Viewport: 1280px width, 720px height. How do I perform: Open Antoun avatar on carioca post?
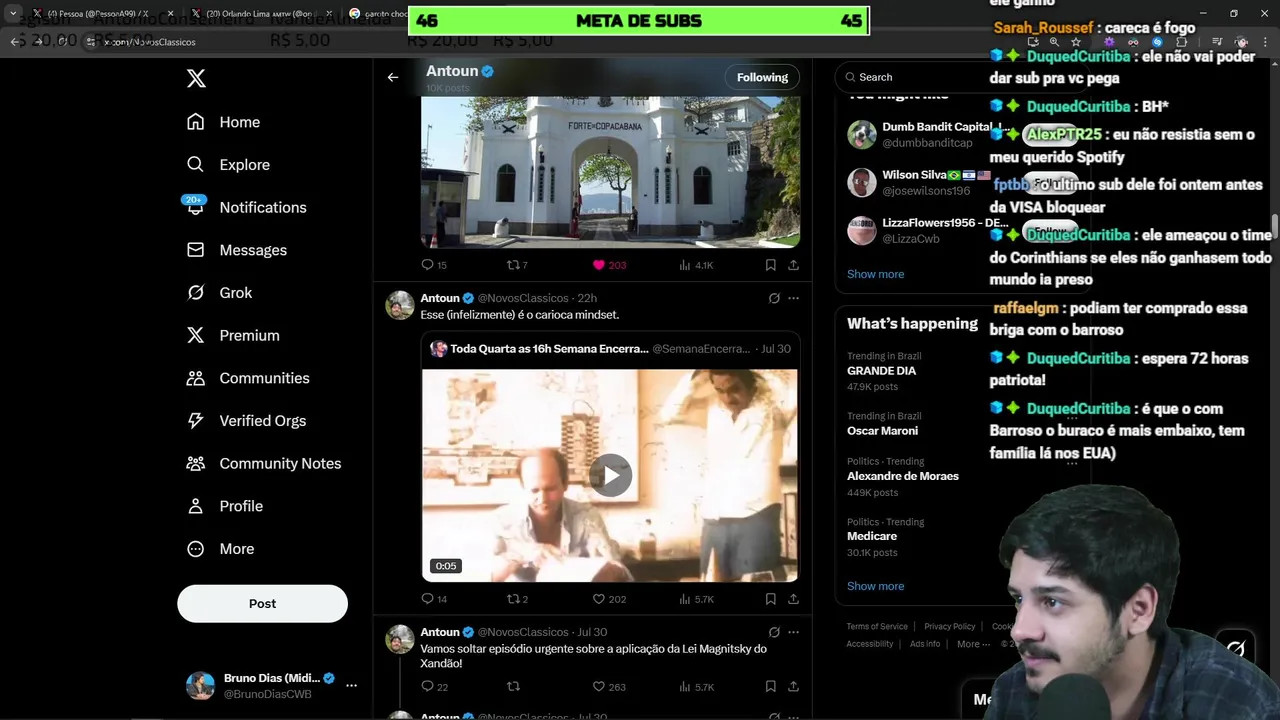click(400, 305)
